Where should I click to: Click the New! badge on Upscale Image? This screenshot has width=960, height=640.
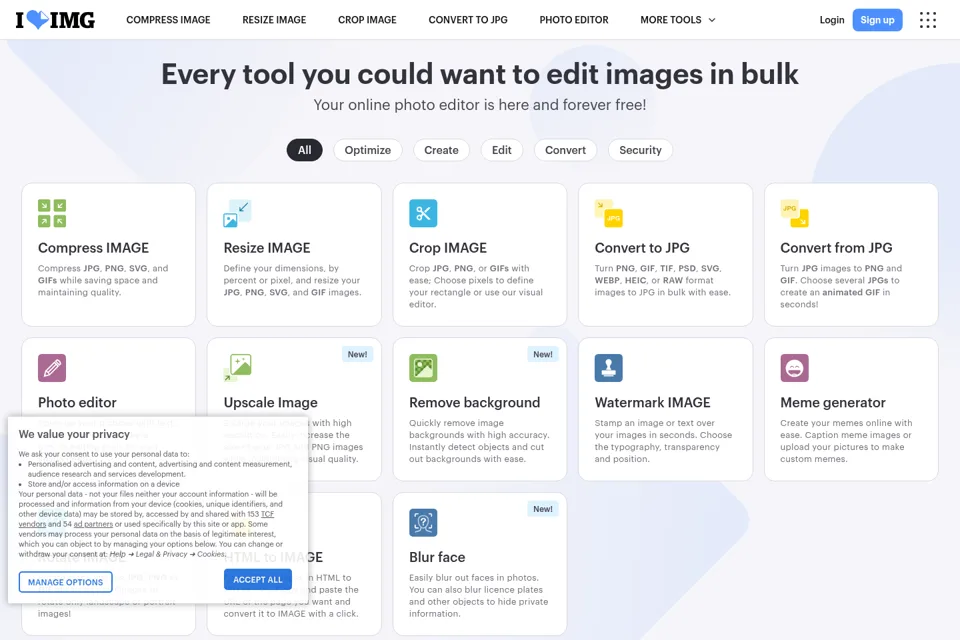[x=358, y=355]
